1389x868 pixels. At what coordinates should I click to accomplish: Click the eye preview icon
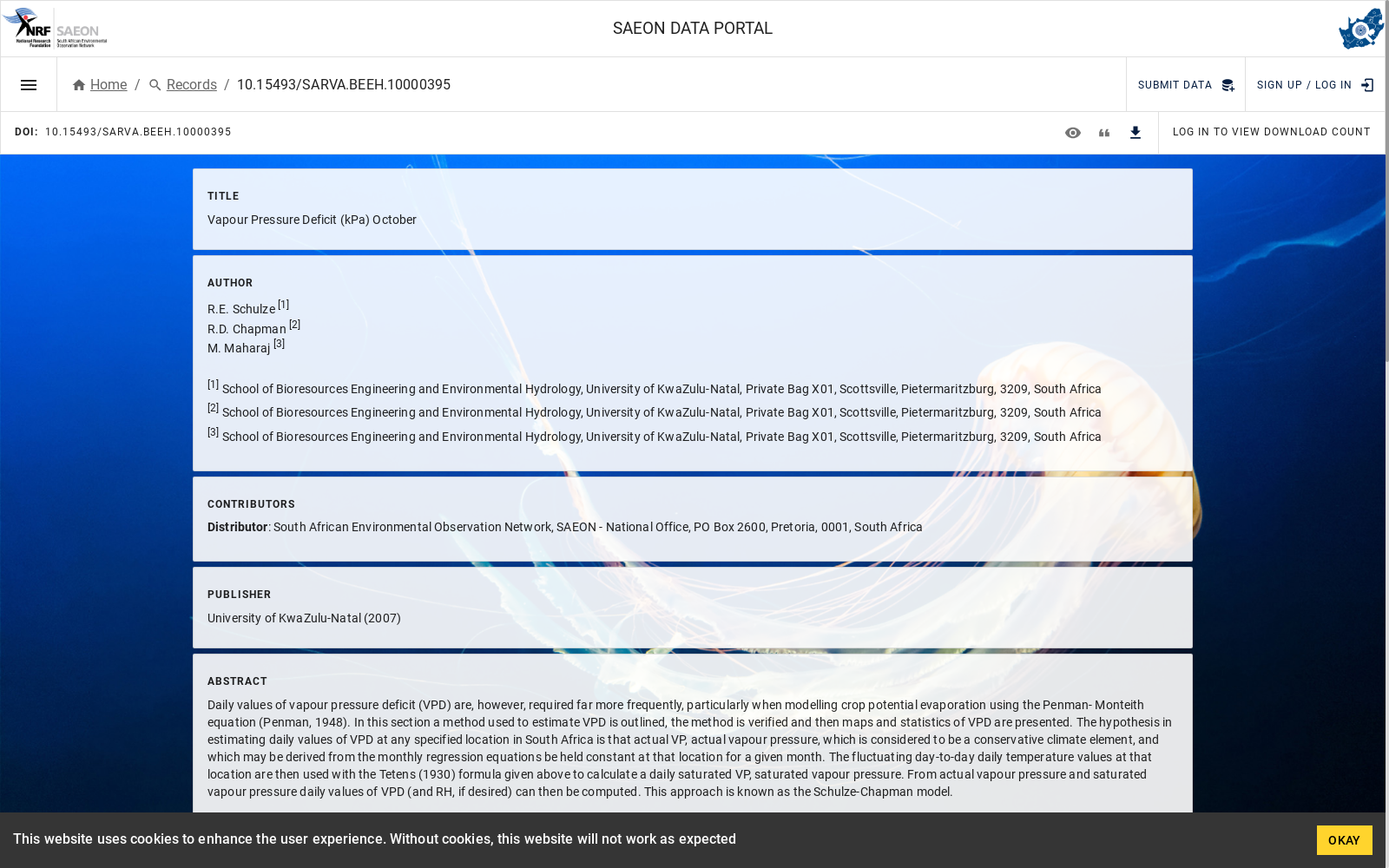click(1073, 133)
